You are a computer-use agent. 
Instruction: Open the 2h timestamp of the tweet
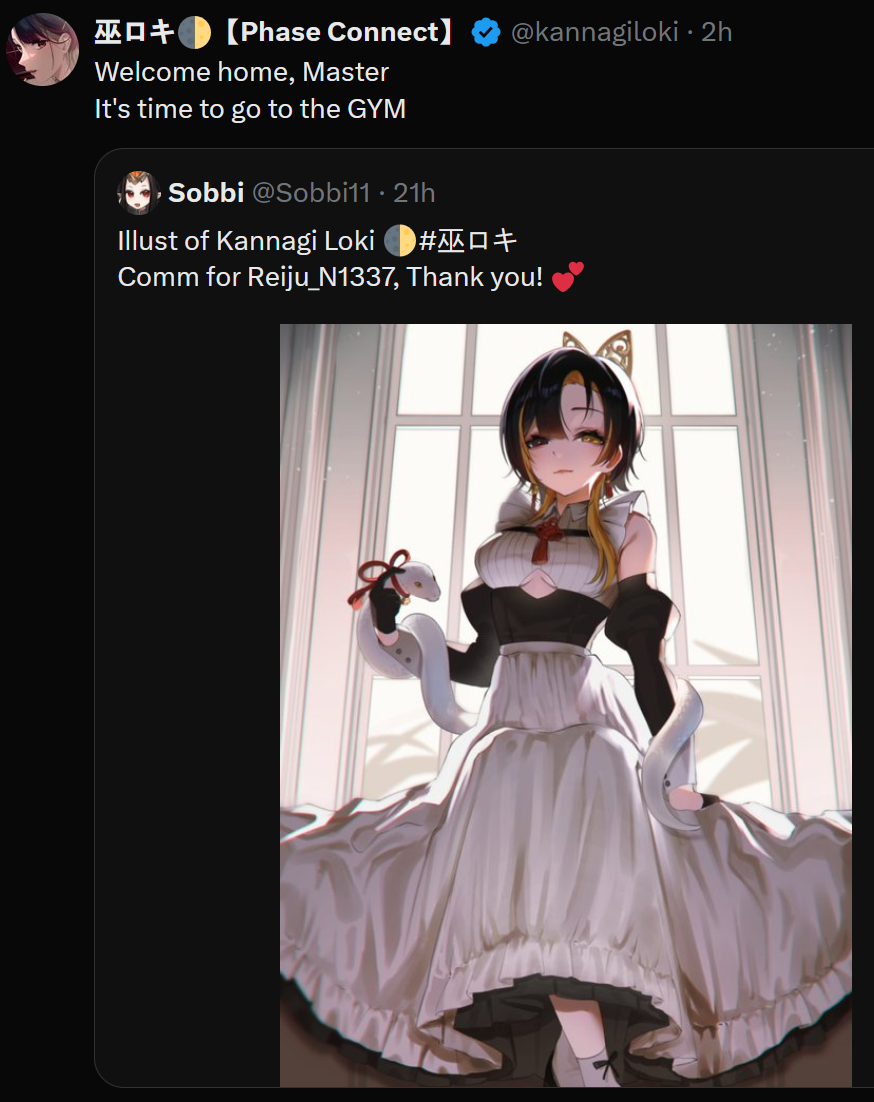point(717,32)
